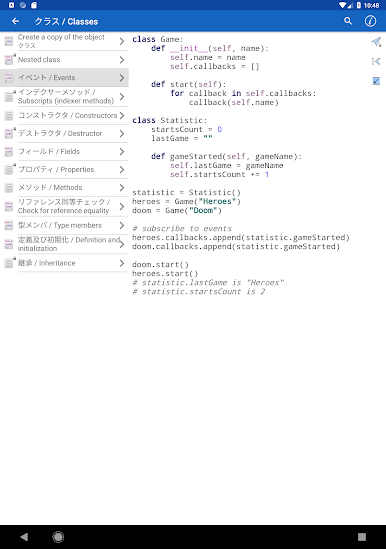Expand chevron for Check for reference equality
The image size is (386, 549).
point(122,207)
